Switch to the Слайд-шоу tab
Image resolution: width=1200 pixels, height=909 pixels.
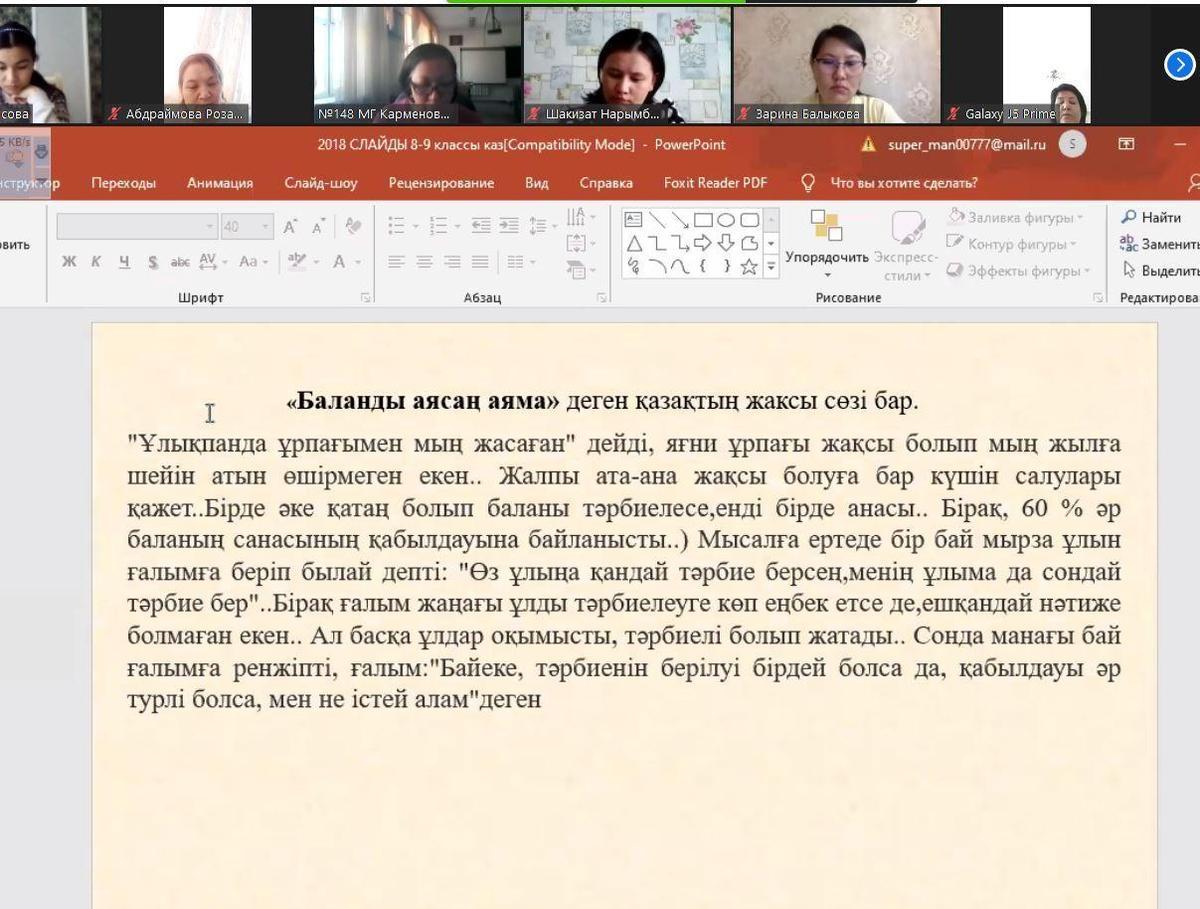click(x=320, y=183)
